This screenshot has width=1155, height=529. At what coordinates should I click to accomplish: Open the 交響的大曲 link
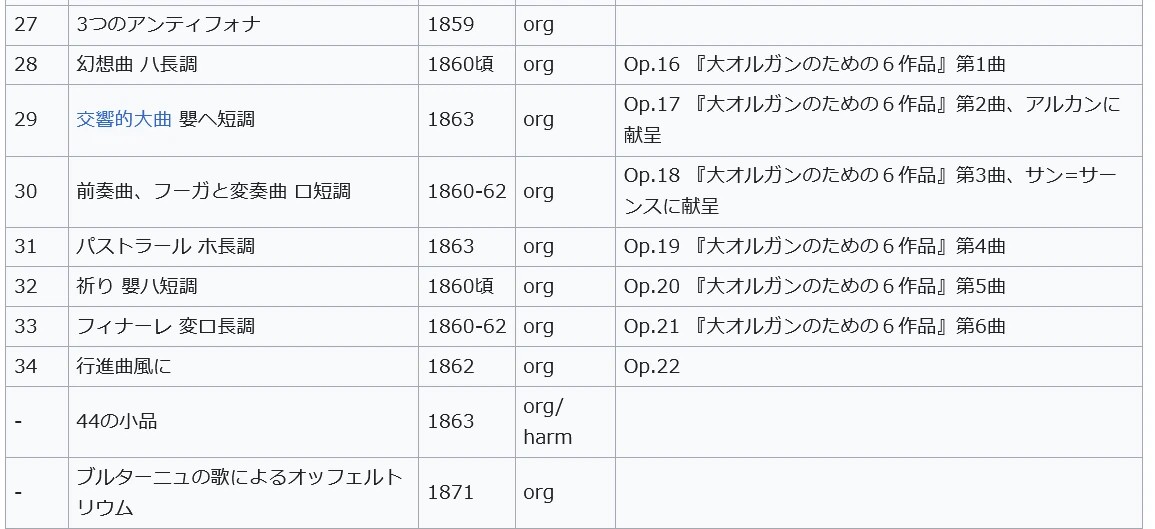124,120
